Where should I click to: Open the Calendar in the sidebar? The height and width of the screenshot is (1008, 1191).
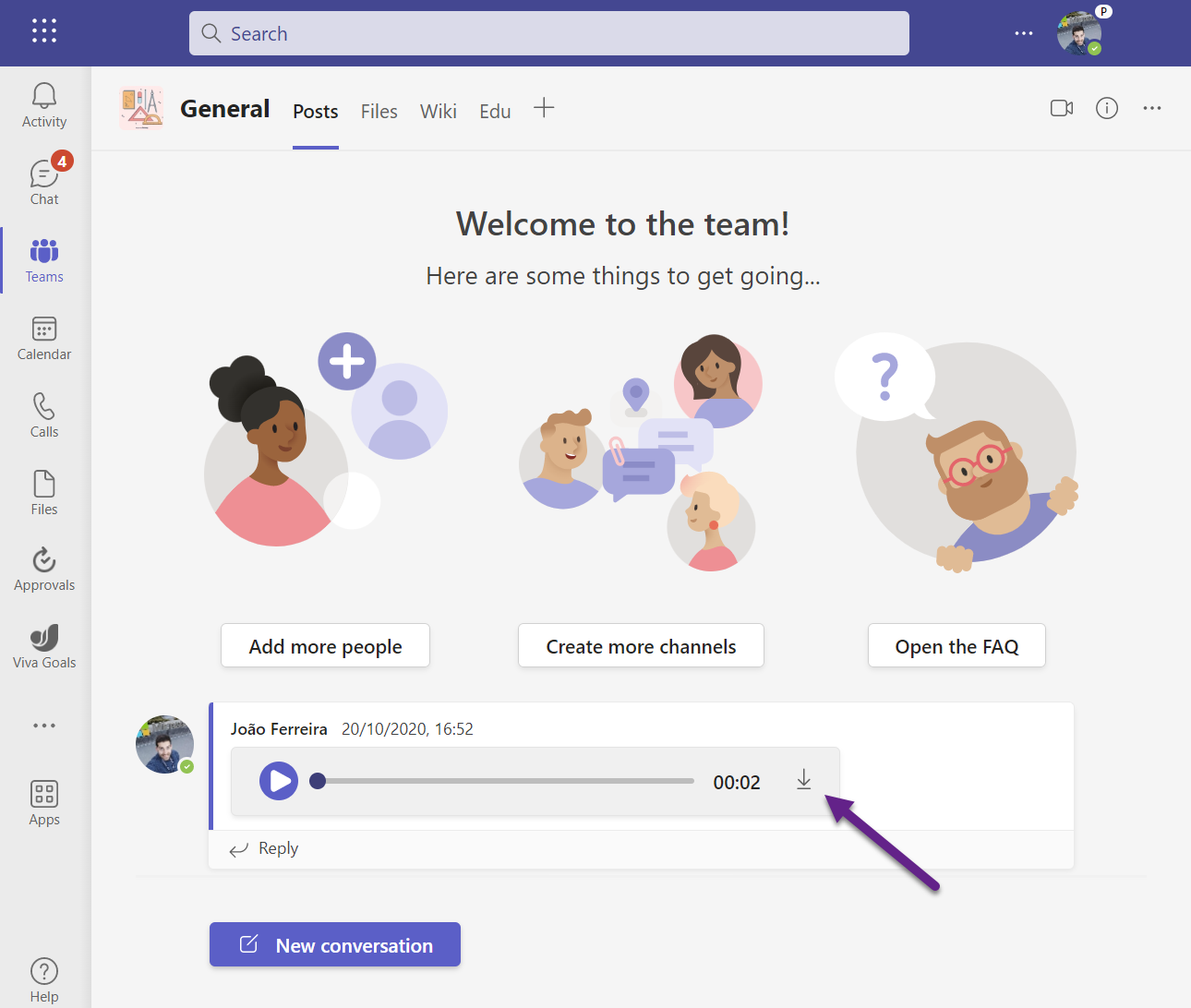tap(44, 338)
